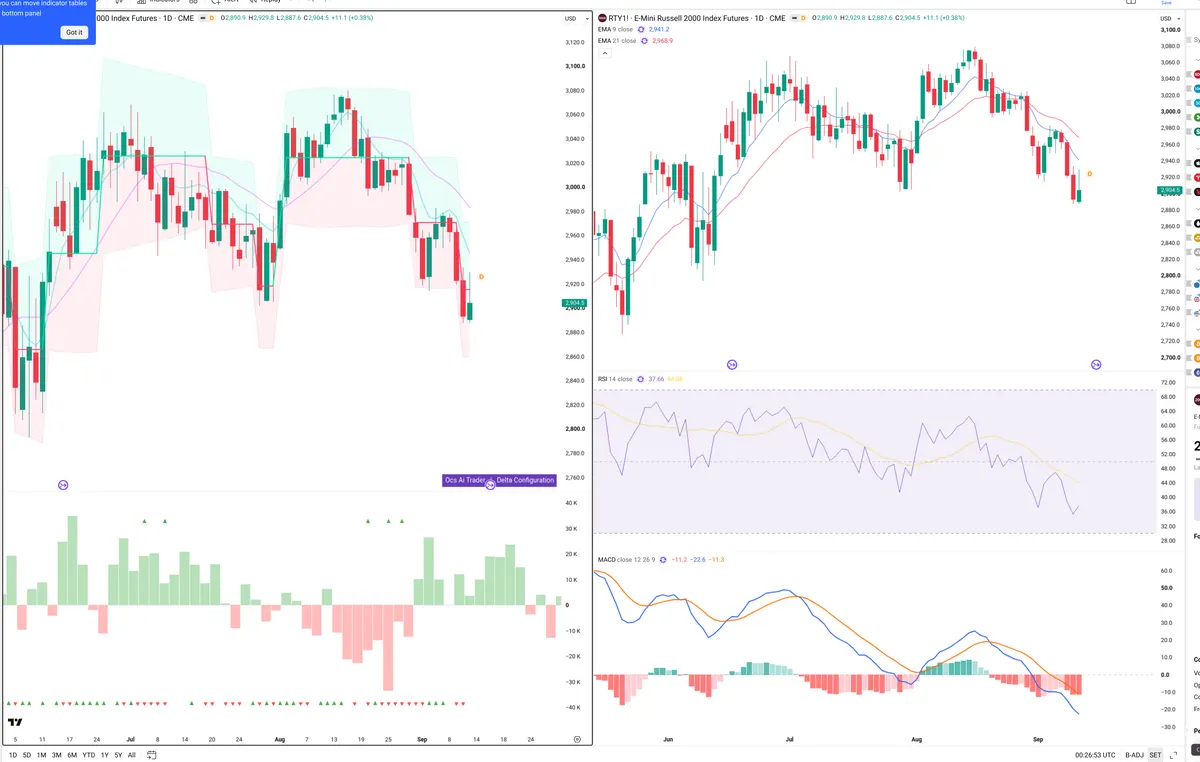Viewport: 1200px width, 762px height.
Task: Open the go to date calendar icon
Action: 150,755
